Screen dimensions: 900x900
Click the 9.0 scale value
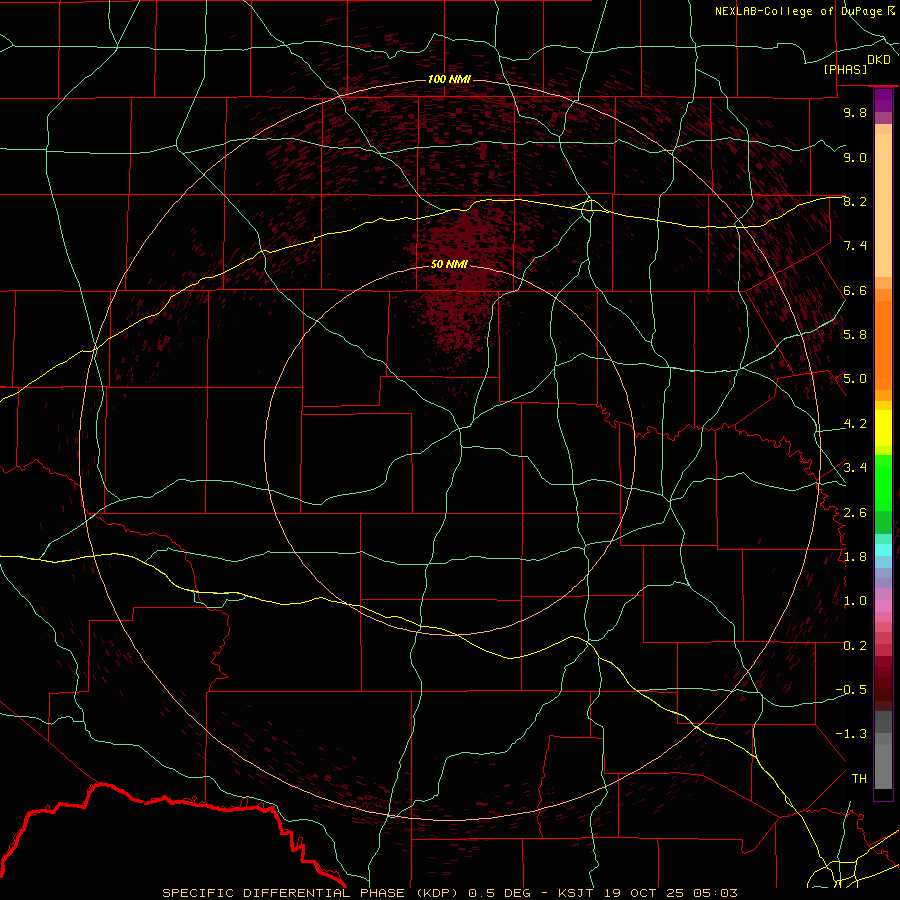pyautogui.click(x=855, y=157)
